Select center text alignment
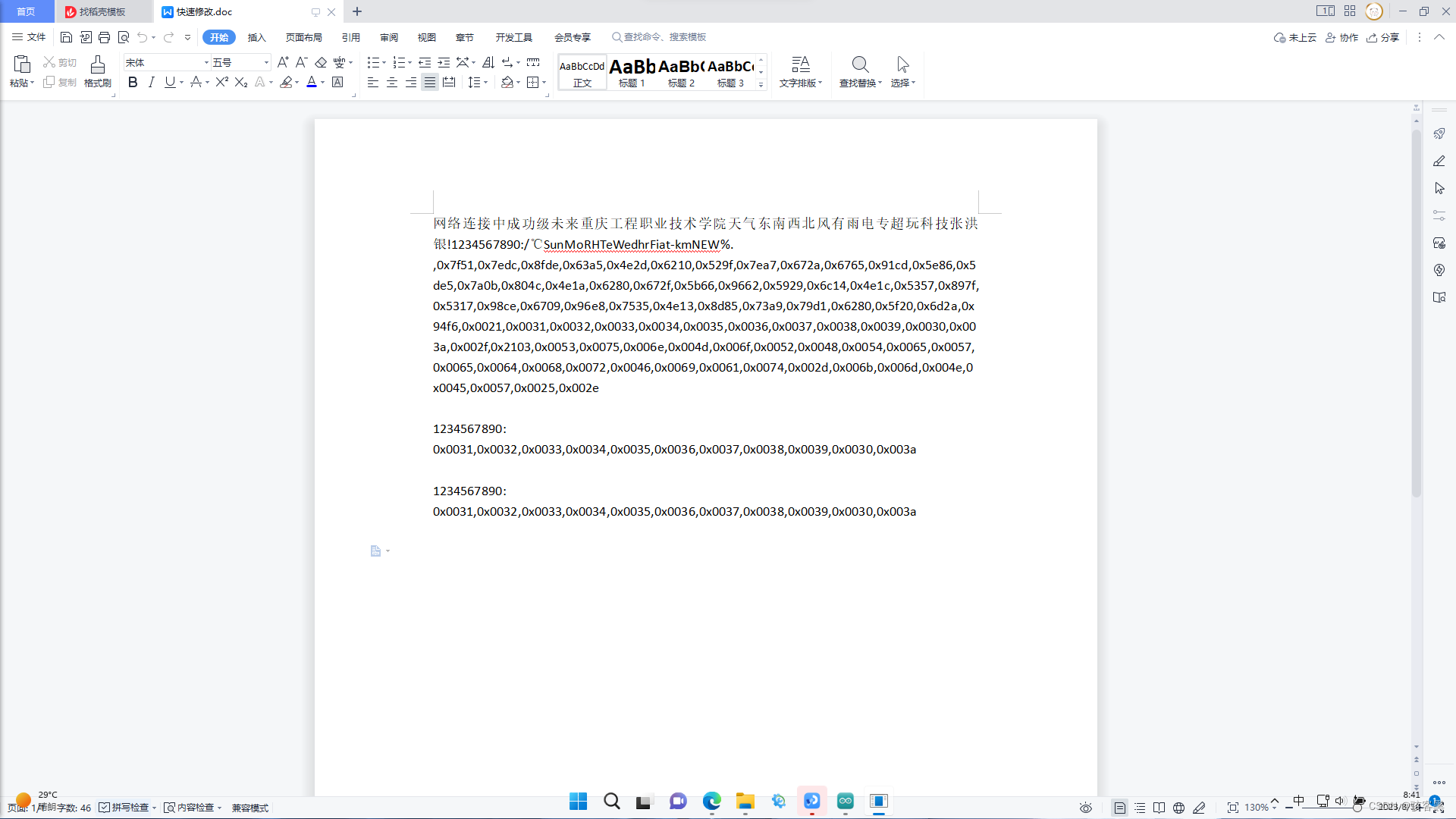 click(391, 83)
